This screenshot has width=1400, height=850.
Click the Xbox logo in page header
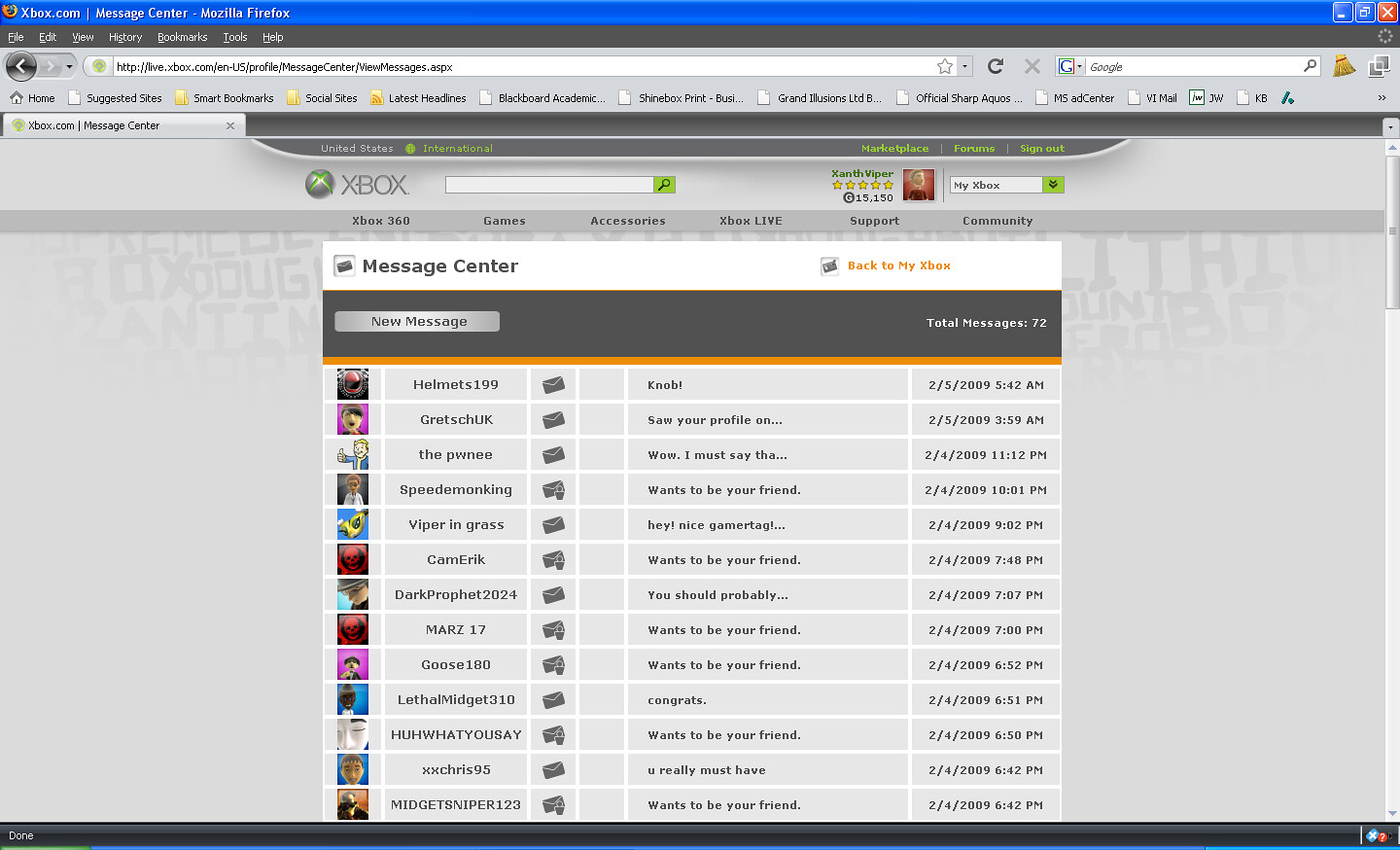[x=358, y=184]
